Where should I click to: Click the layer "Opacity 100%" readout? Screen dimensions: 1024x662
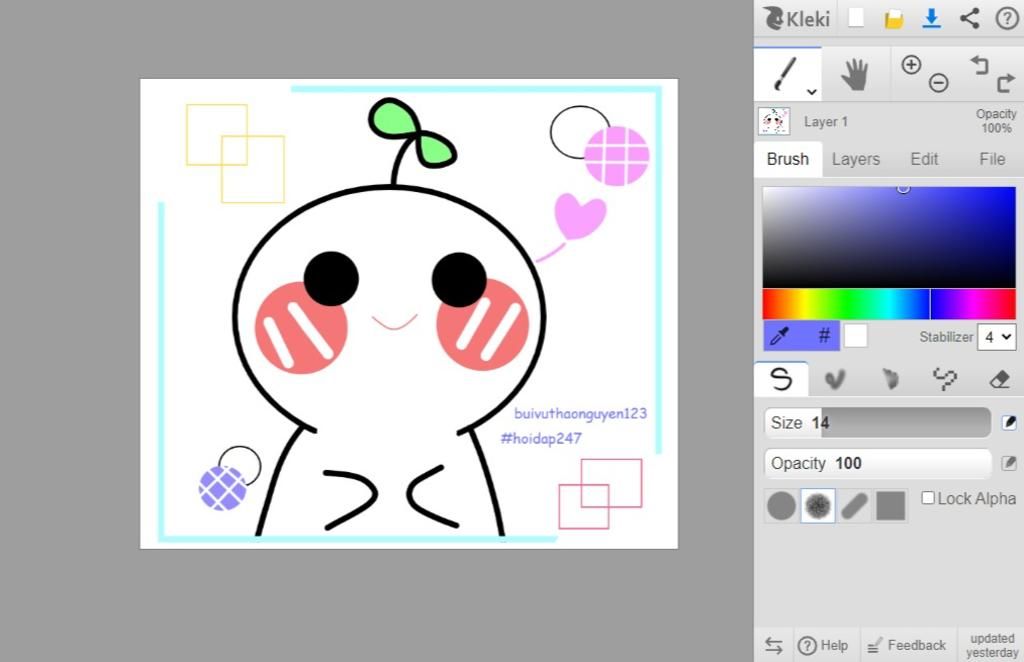tap(996, 121)
